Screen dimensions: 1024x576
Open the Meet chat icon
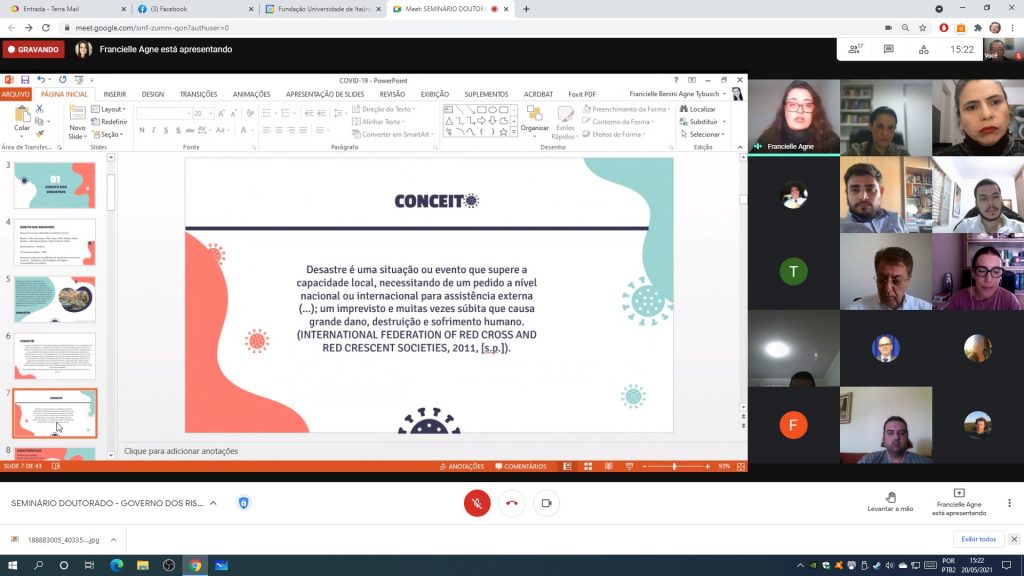(x=888, y=49)
